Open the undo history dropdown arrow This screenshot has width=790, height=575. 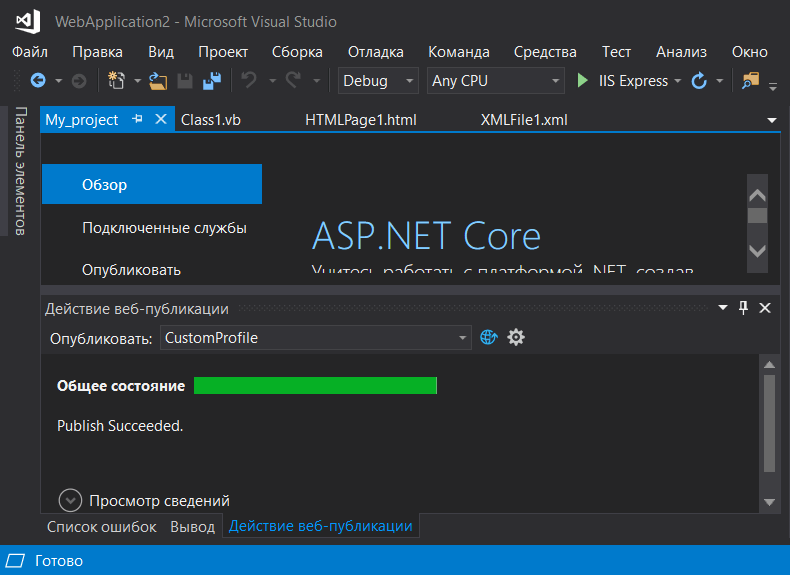(x=273, y=81)
